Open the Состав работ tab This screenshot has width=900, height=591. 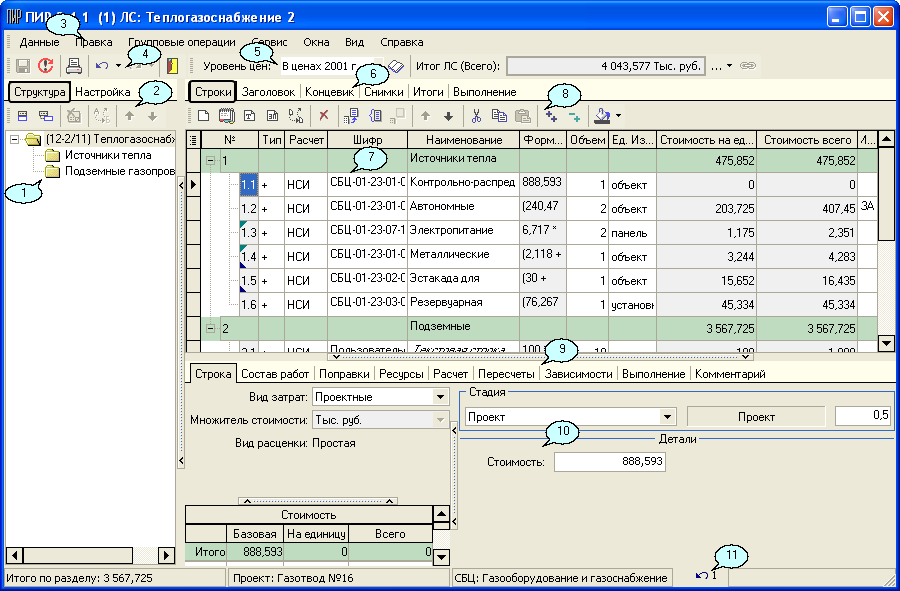pyautogui.click(x=275, y=374)
